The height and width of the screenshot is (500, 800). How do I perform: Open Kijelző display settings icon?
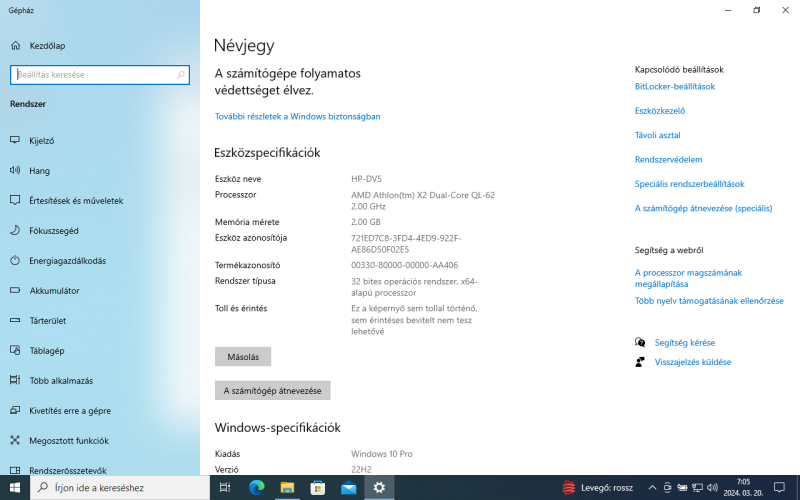pos(15,140)
